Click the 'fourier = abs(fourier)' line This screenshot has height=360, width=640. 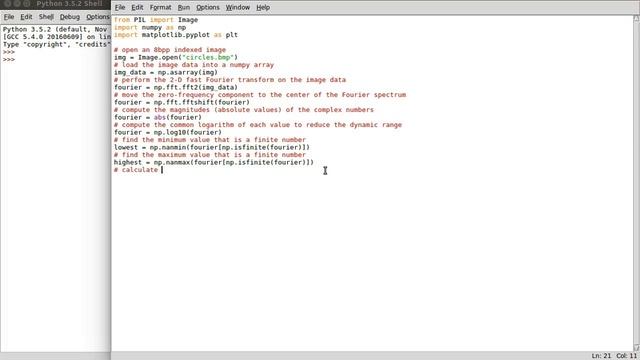pos(158,117)
